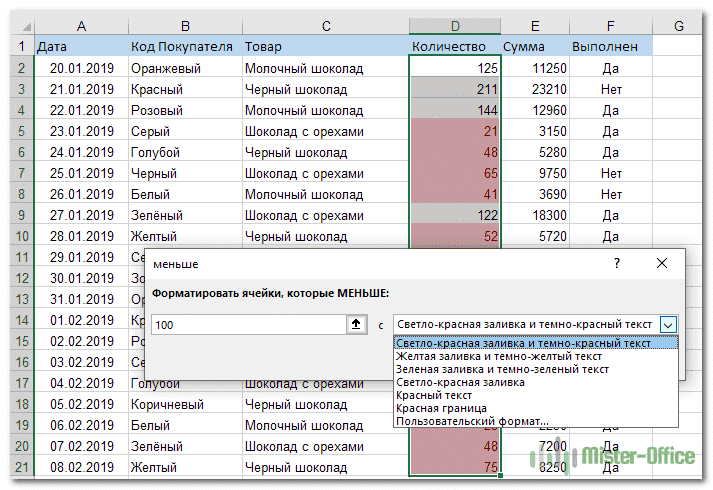
Task: Click the range selector collapse arrow icon
Action: [355, 324]
